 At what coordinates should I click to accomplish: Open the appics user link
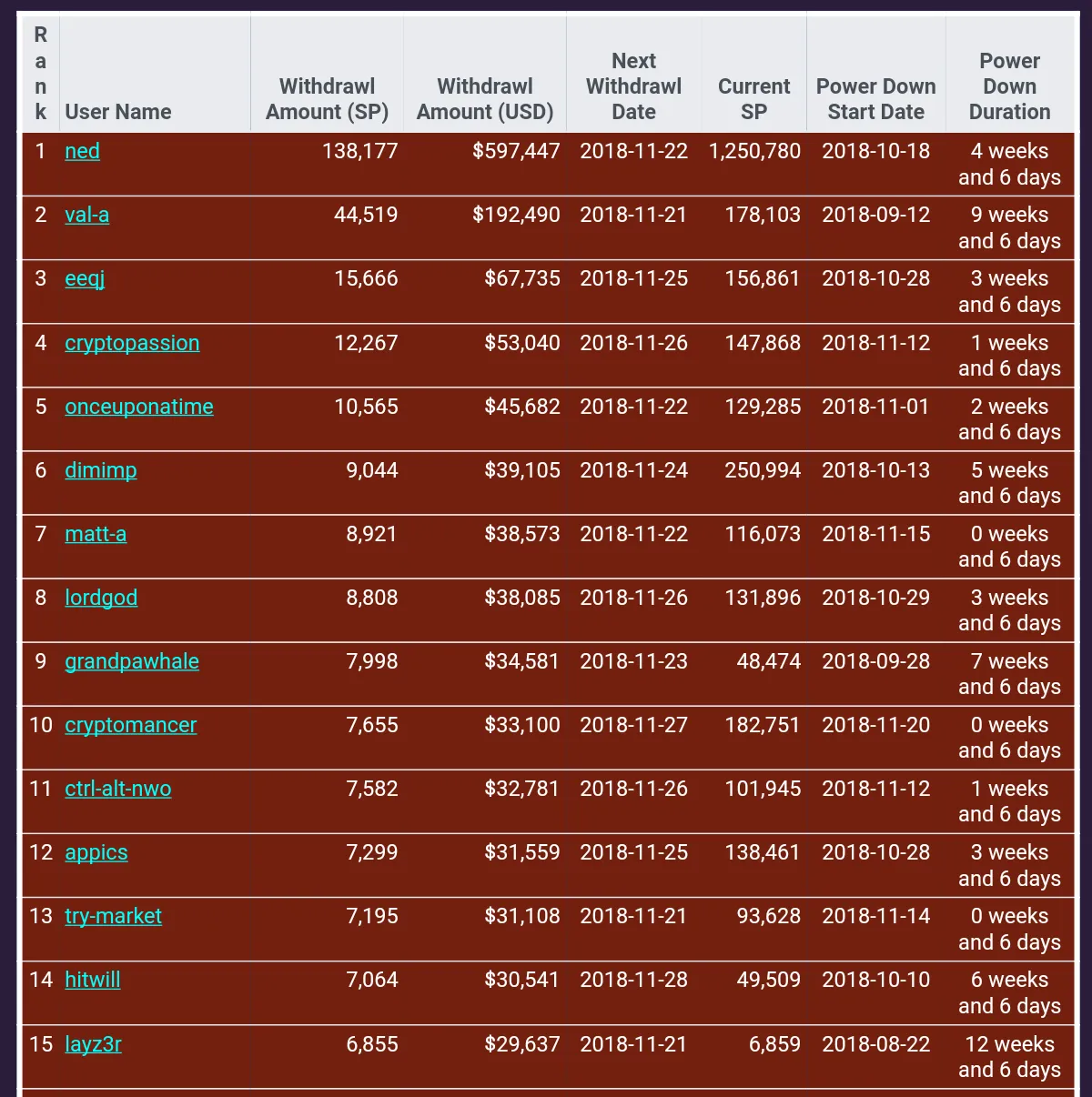96,853
